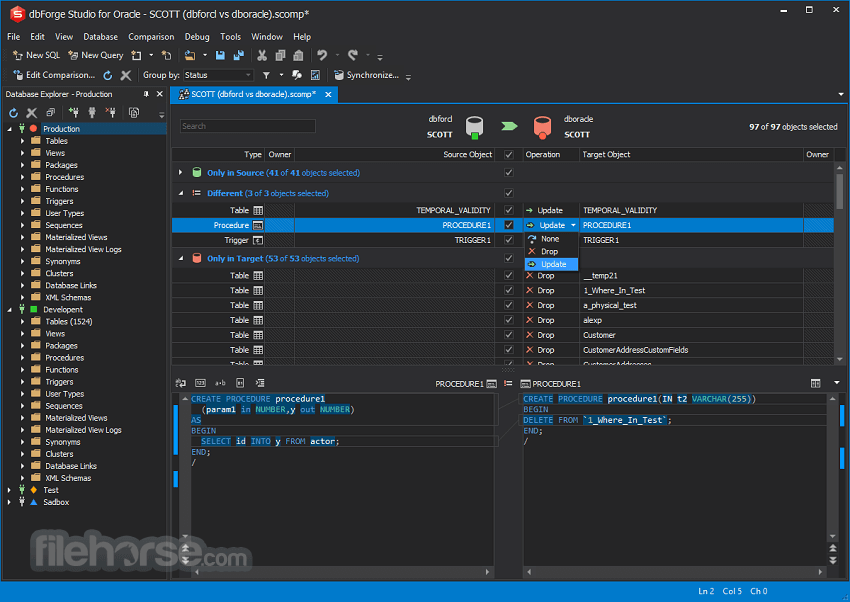Click the Type column header
Screen dimensions: 850x602
click(x=253, y=154)
